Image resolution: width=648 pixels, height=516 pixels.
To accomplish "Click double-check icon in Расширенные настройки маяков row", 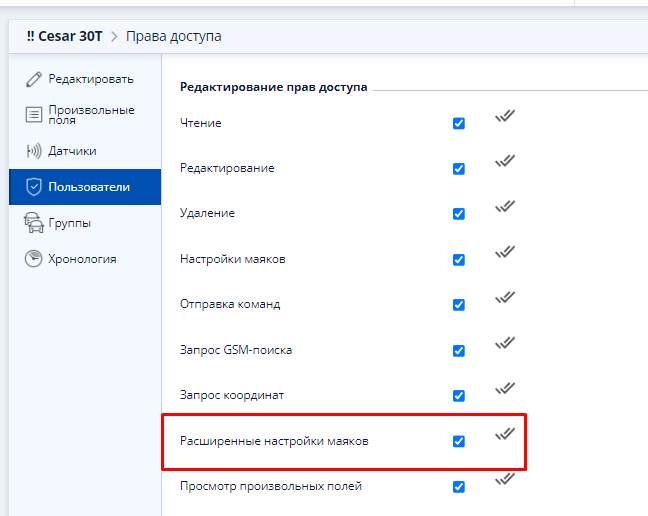I will (505, 433).
